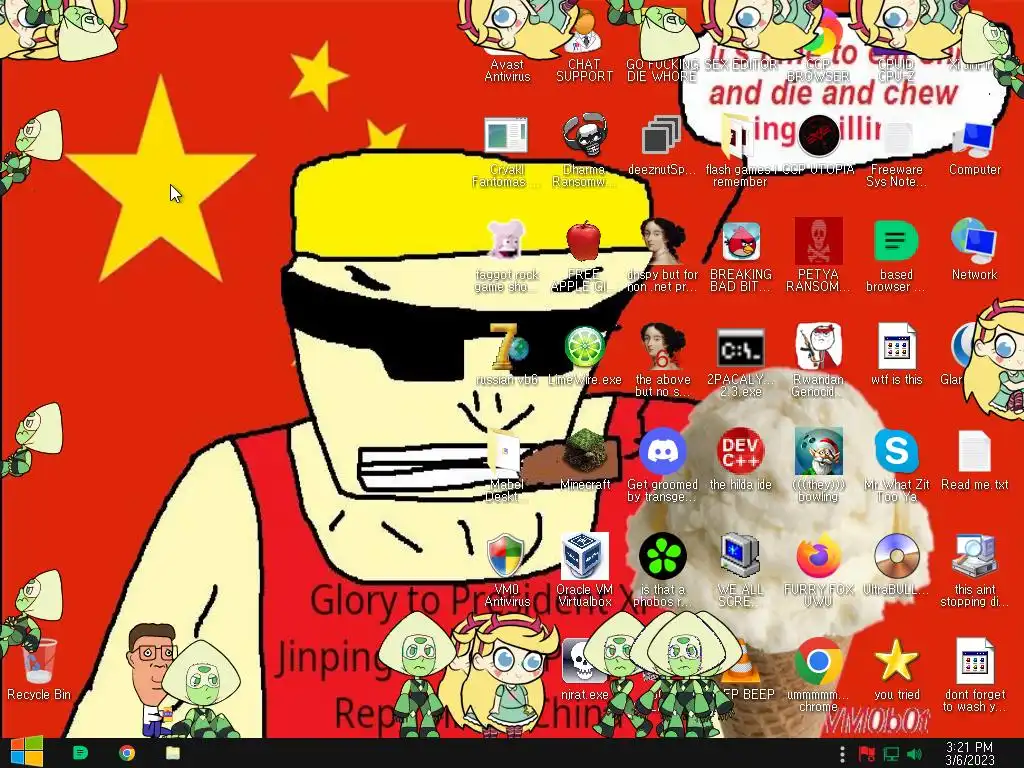Launch the Minecraft grass block icon

click(584, 460)
